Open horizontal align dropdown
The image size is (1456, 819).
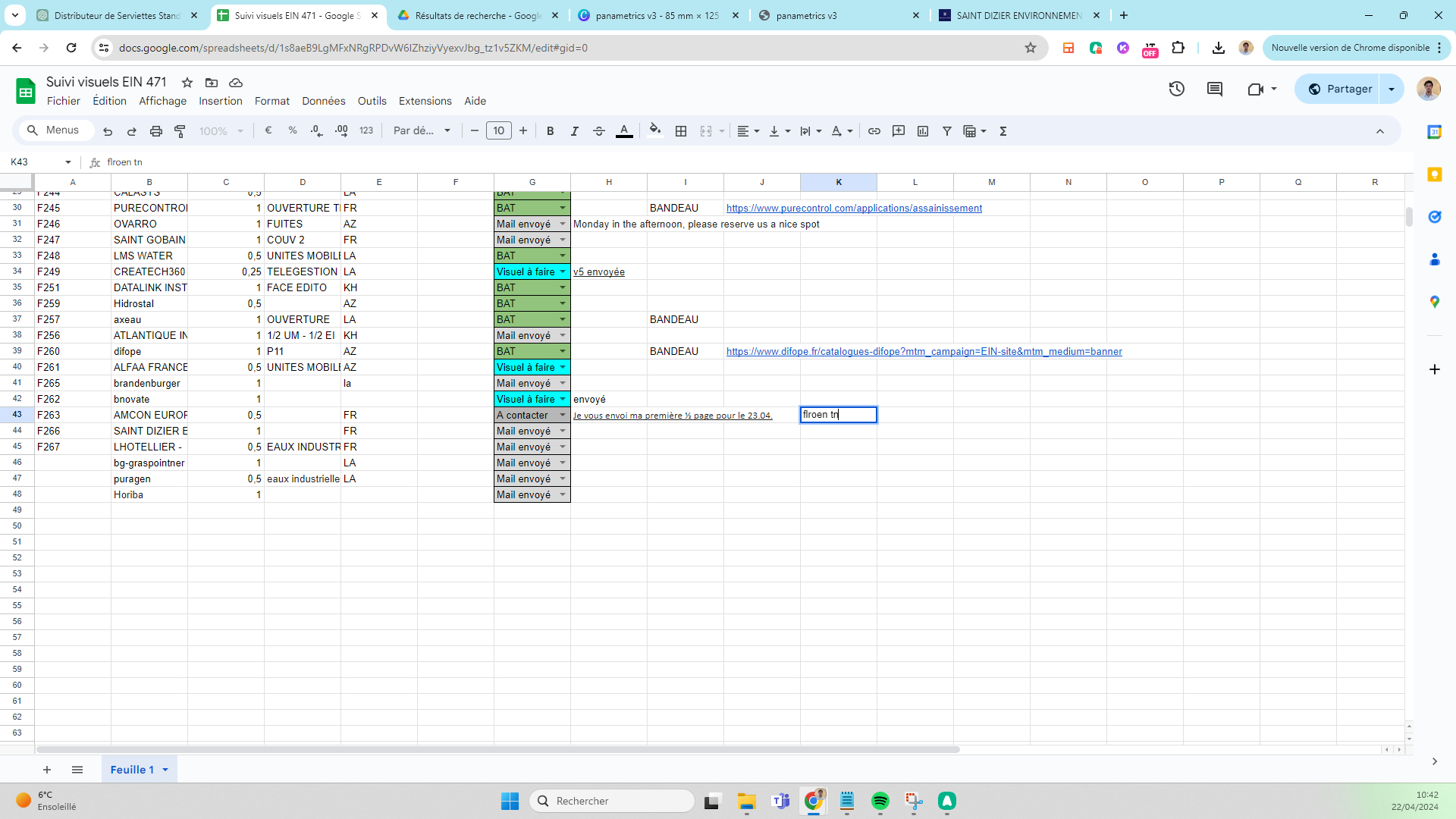point(748,131)
